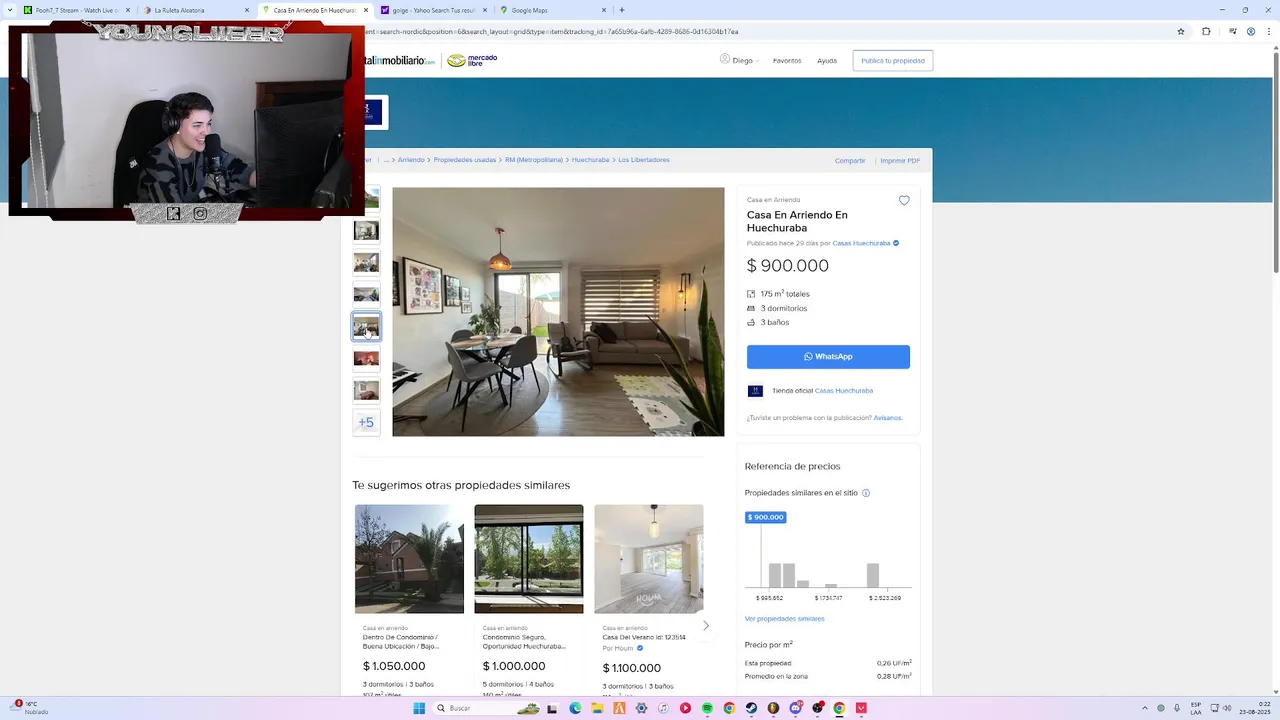Open Favoritos in the site header
The width and height of the screenshot is (1280, 720).
click(787, 61)
